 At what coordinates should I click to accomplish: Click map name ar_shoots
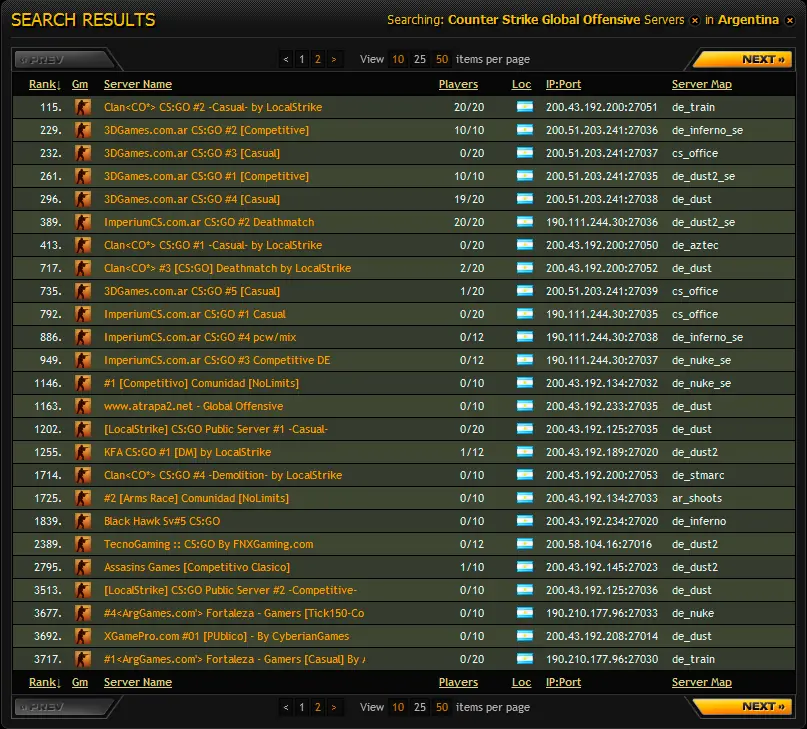point(697,498)
